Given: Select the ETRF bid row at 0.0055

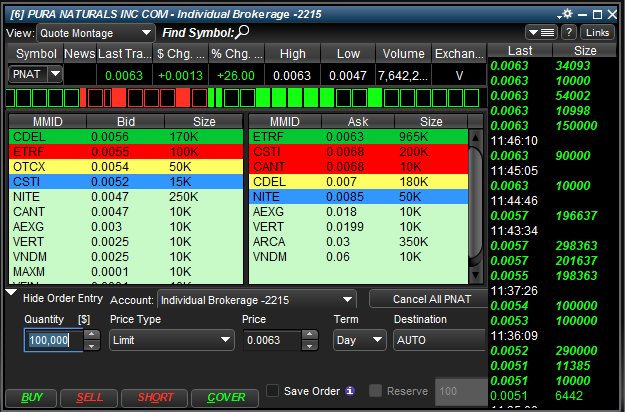Looking at the screenshot, I should point(126,152).
